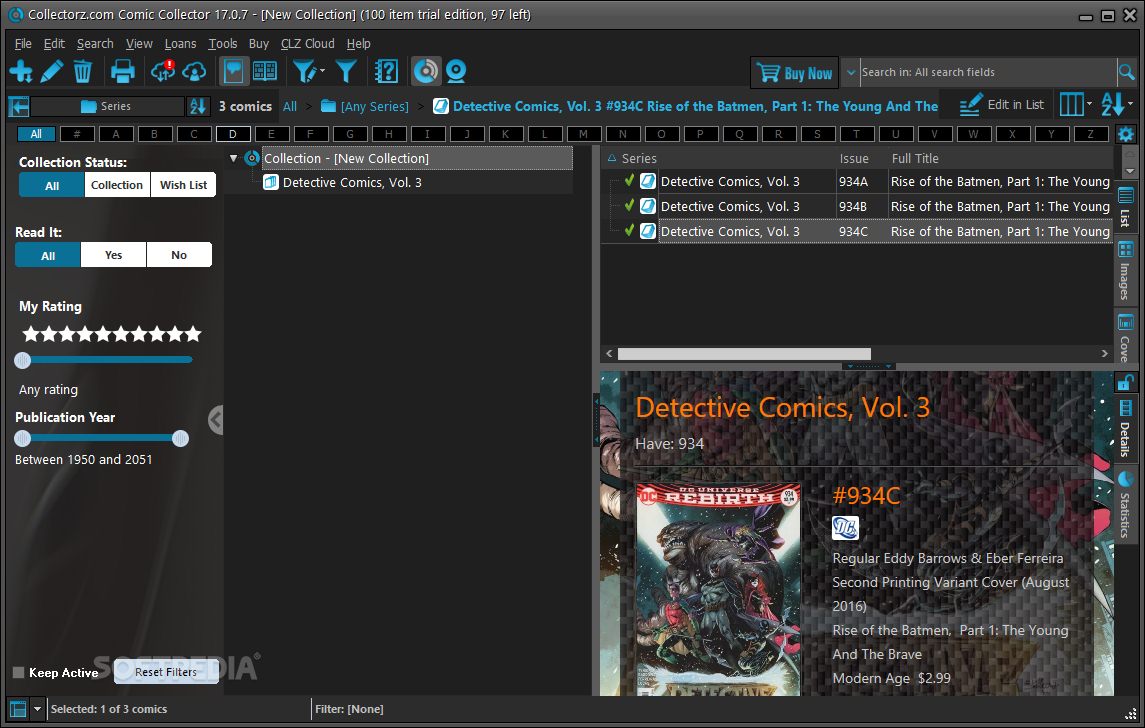Click the Edit pencil toolbar icon
The width and height of the screenshot is (1145, 728).
pyautogui.click(x=52, y=72)
